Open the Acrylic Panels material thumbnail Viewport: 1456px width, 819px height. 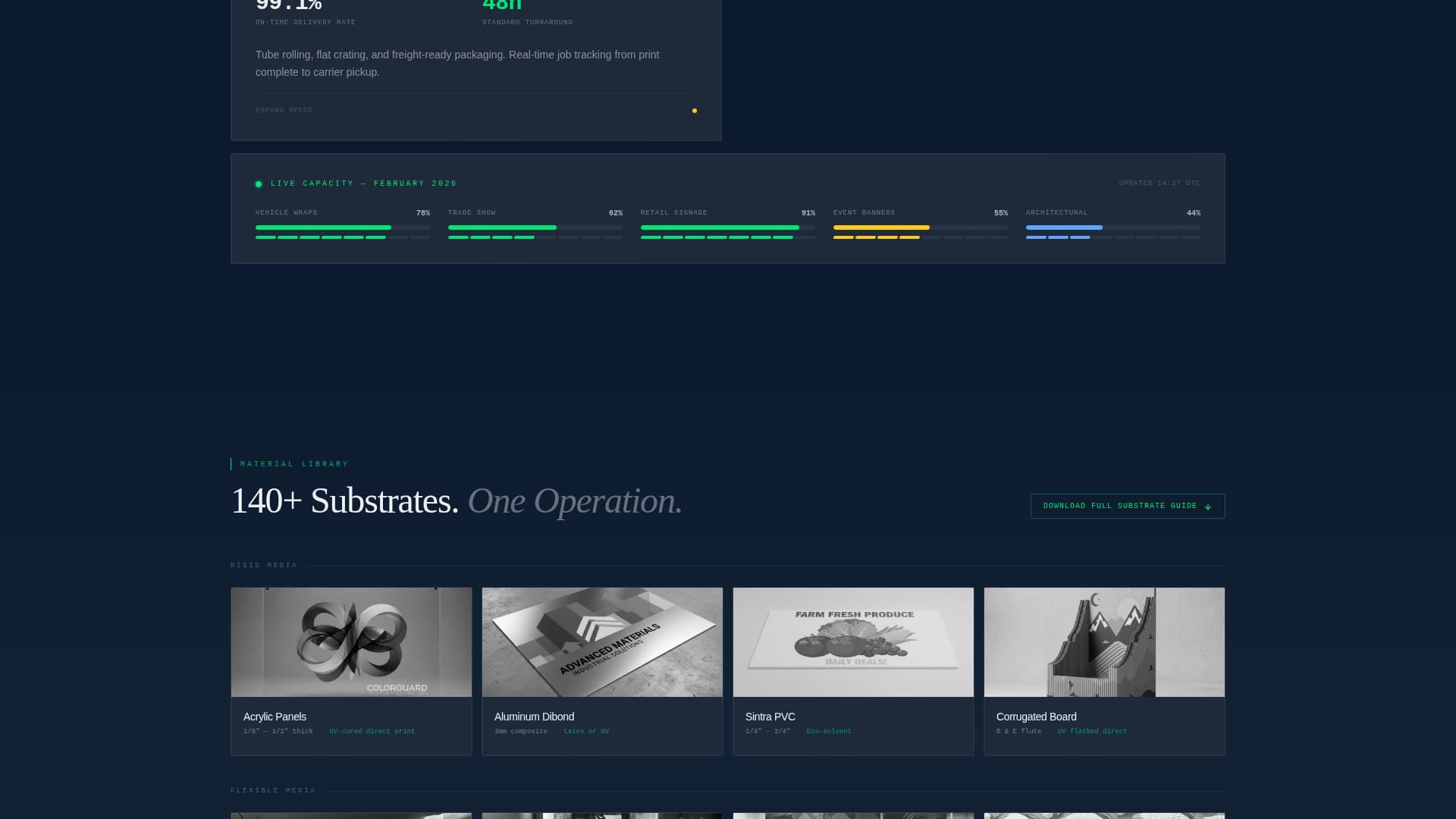[x=351, y=642]
